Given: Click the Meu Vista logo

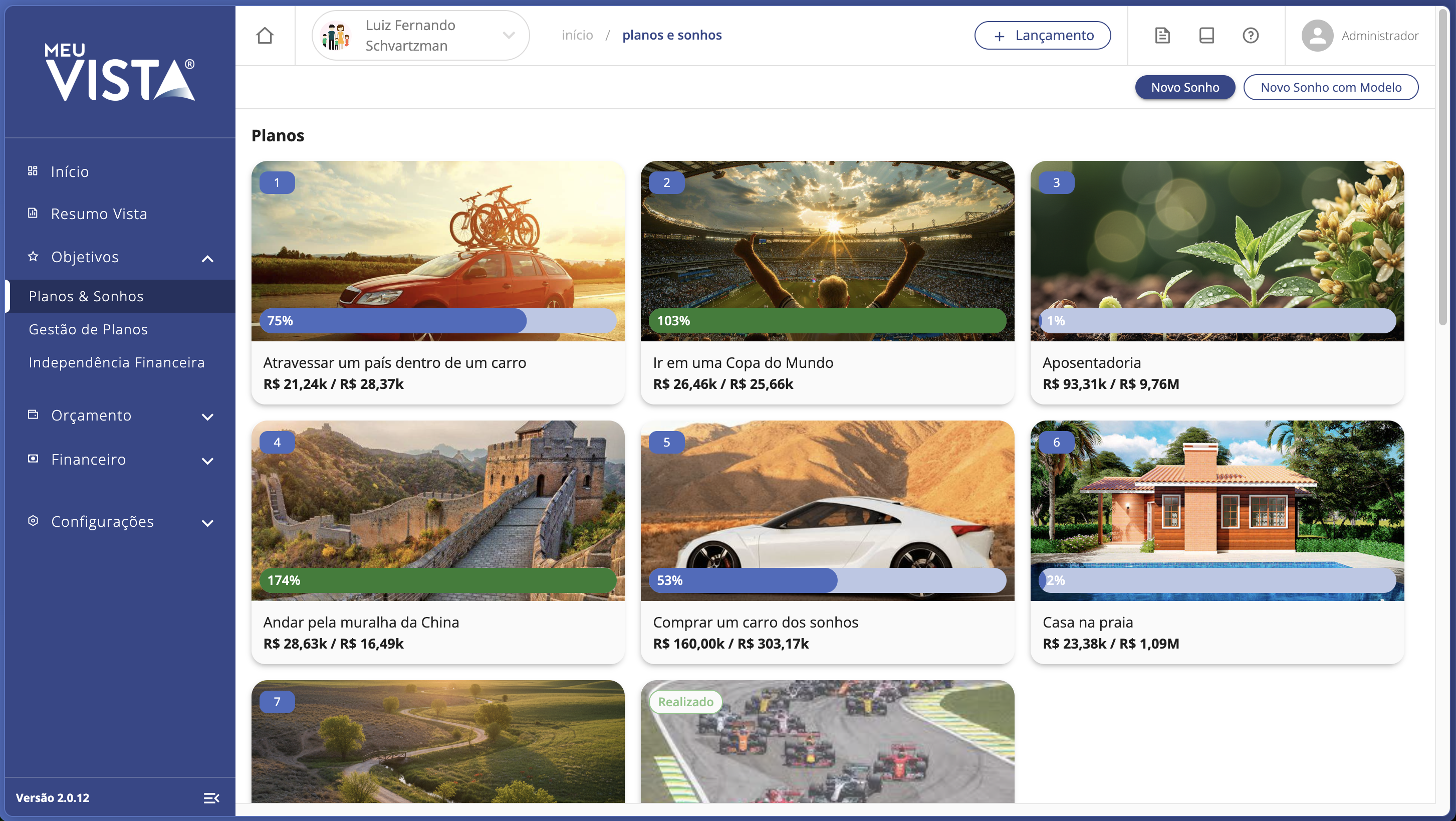Looking at the screenshot, I should [120, 72].
